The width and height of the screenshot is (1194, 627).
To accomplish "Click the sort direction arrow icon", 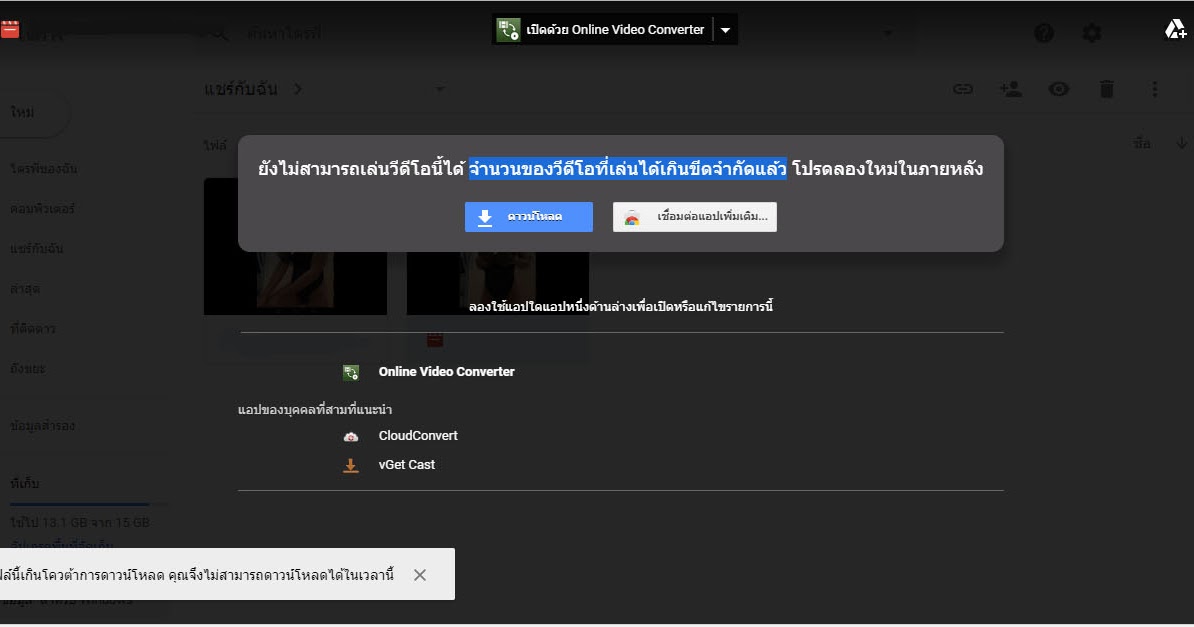I will pos(1181,143).
